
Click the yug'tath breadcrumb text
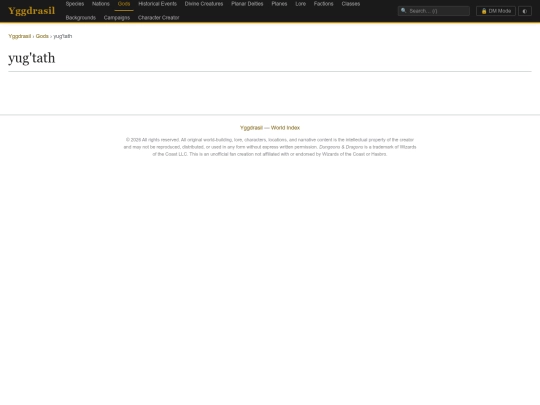pyautogui.click(x=63, y=36)
